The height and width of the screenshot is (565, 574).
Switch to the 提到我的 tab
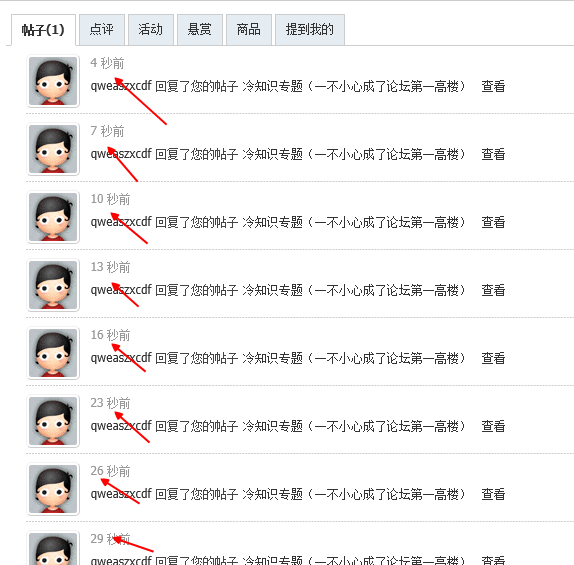[x=310, y=30]
